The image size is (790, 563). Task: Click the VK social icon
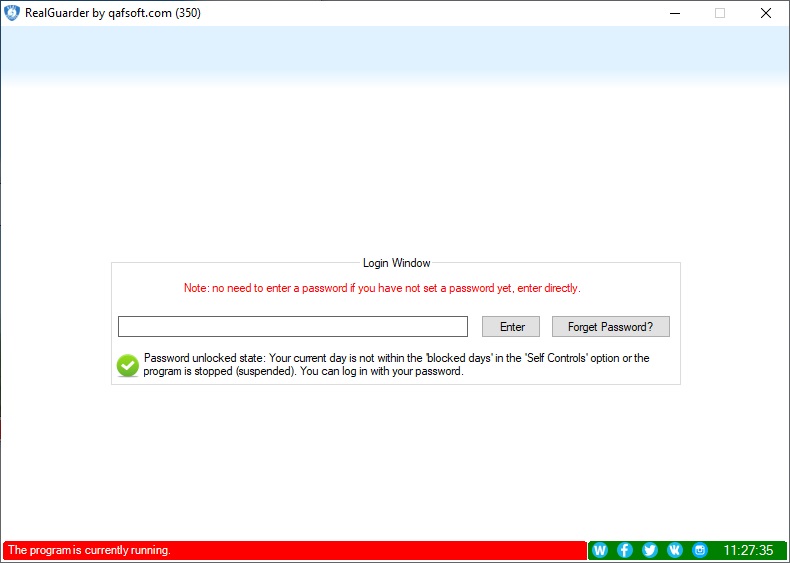point(675,550)
